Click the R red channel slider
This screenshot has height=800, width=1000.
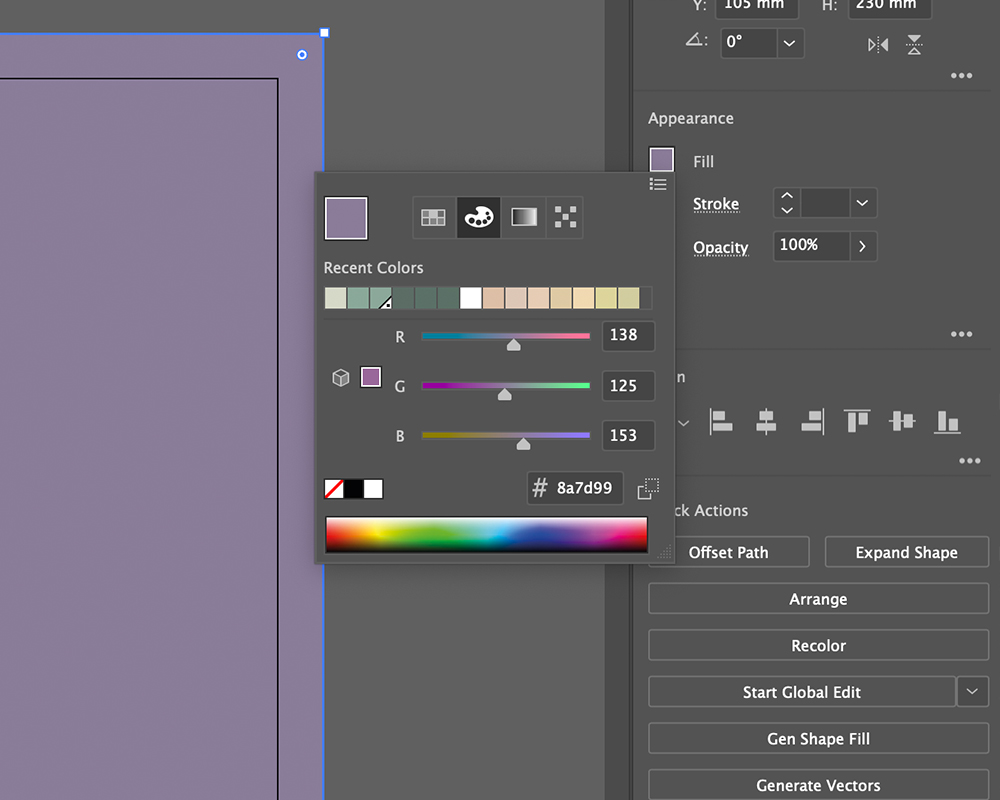(506, 336)
